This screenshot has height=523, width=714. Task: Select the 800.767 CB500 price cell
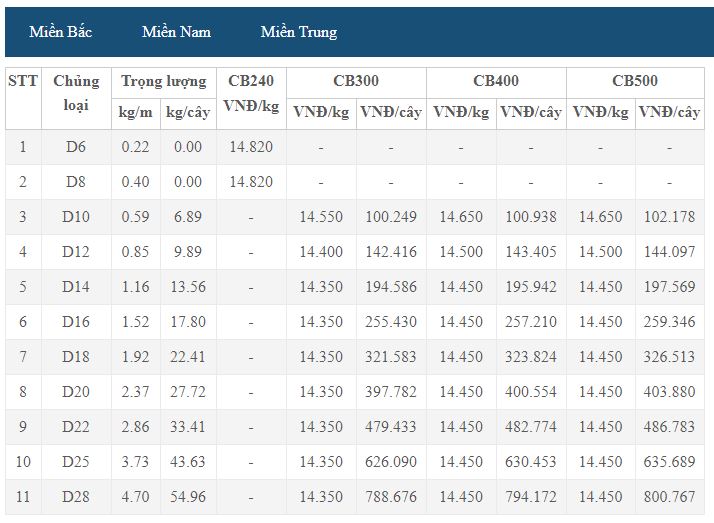pos(670,497)
